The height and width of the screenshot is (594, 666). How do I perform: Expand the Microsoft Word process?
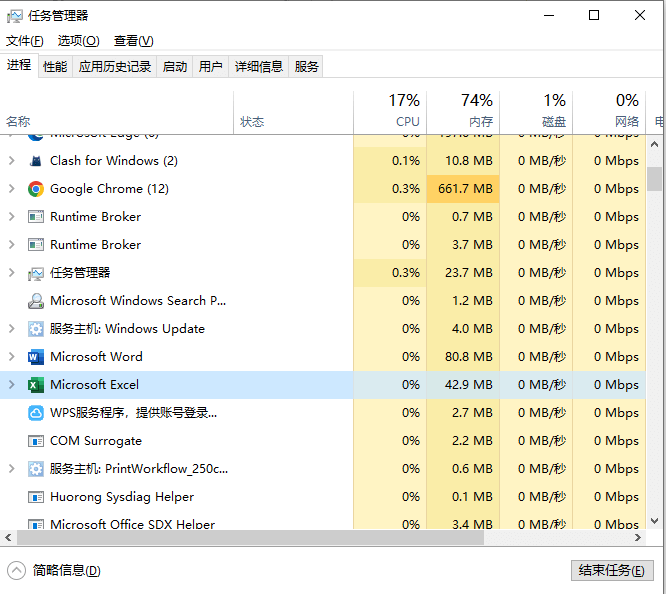[11, 356]
